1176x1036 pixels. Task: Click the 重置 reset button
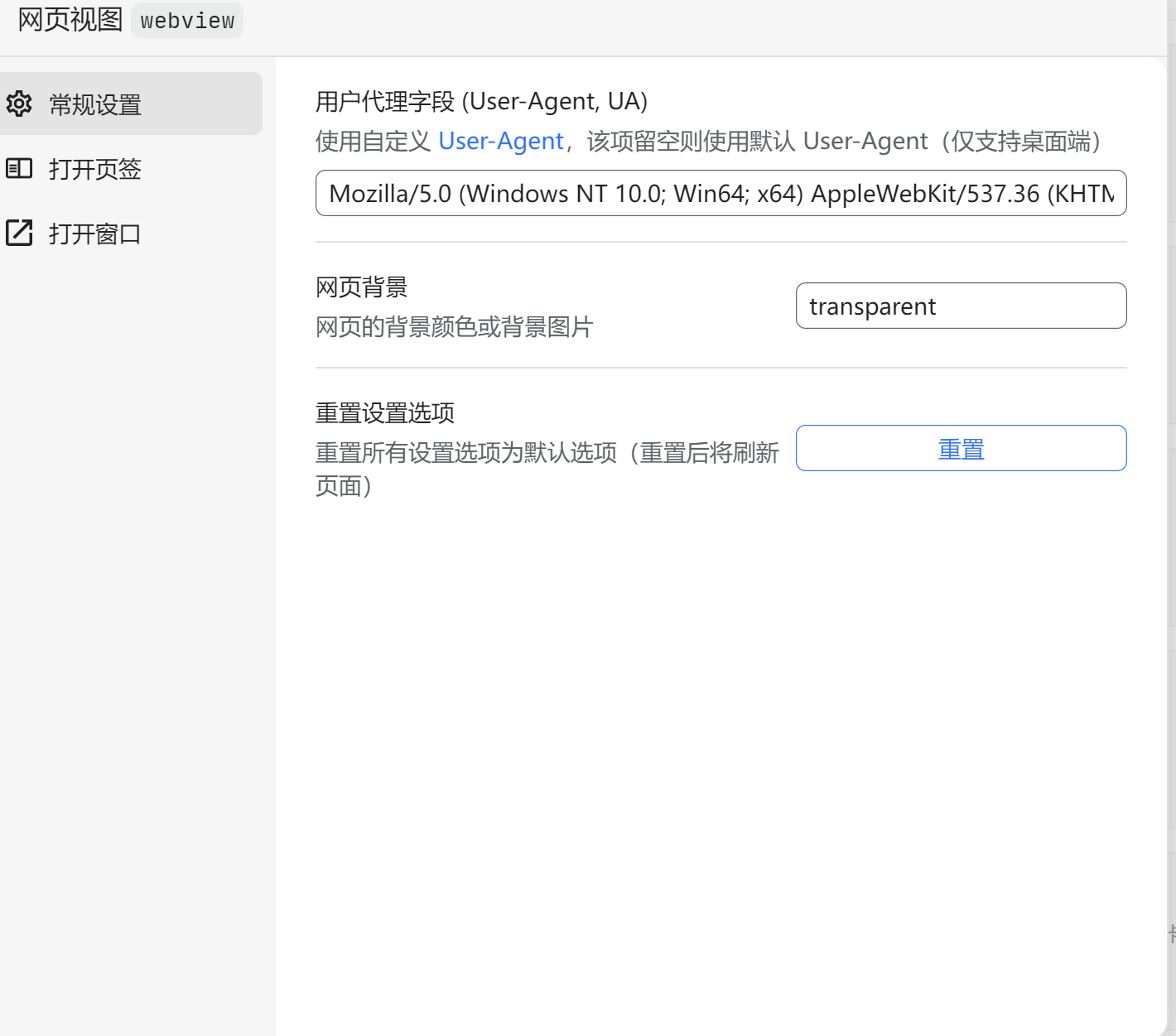tap(961, 448)
